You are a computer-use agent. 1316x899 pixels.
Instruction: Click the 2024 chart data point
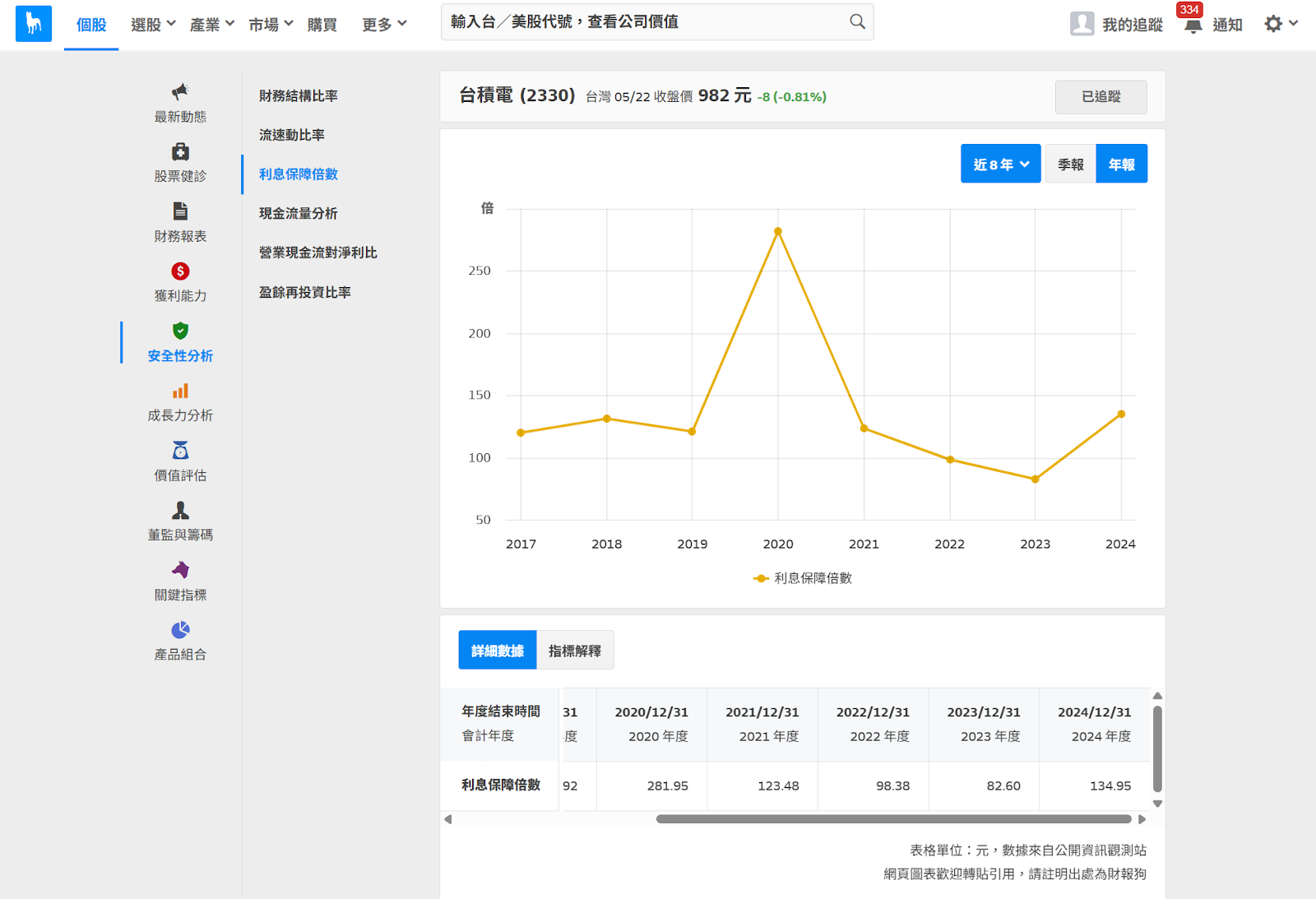point(1121,414)
